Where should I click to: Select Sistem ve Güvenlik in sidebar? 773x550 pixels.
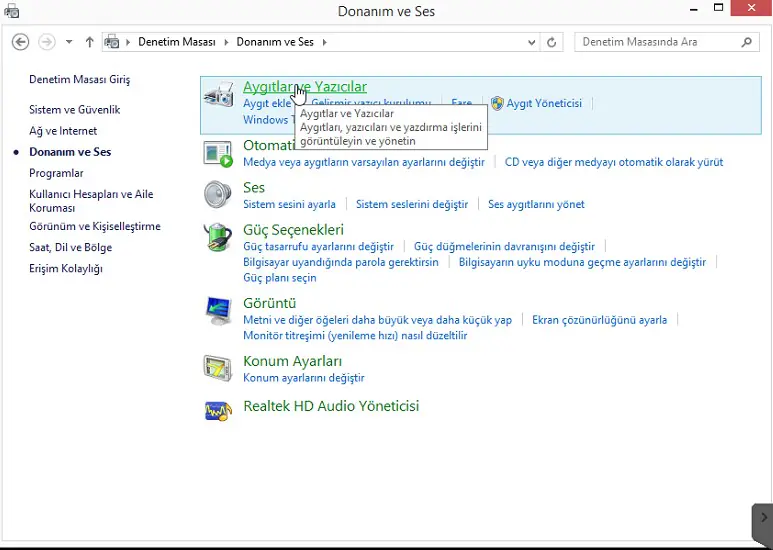[74, 109]
